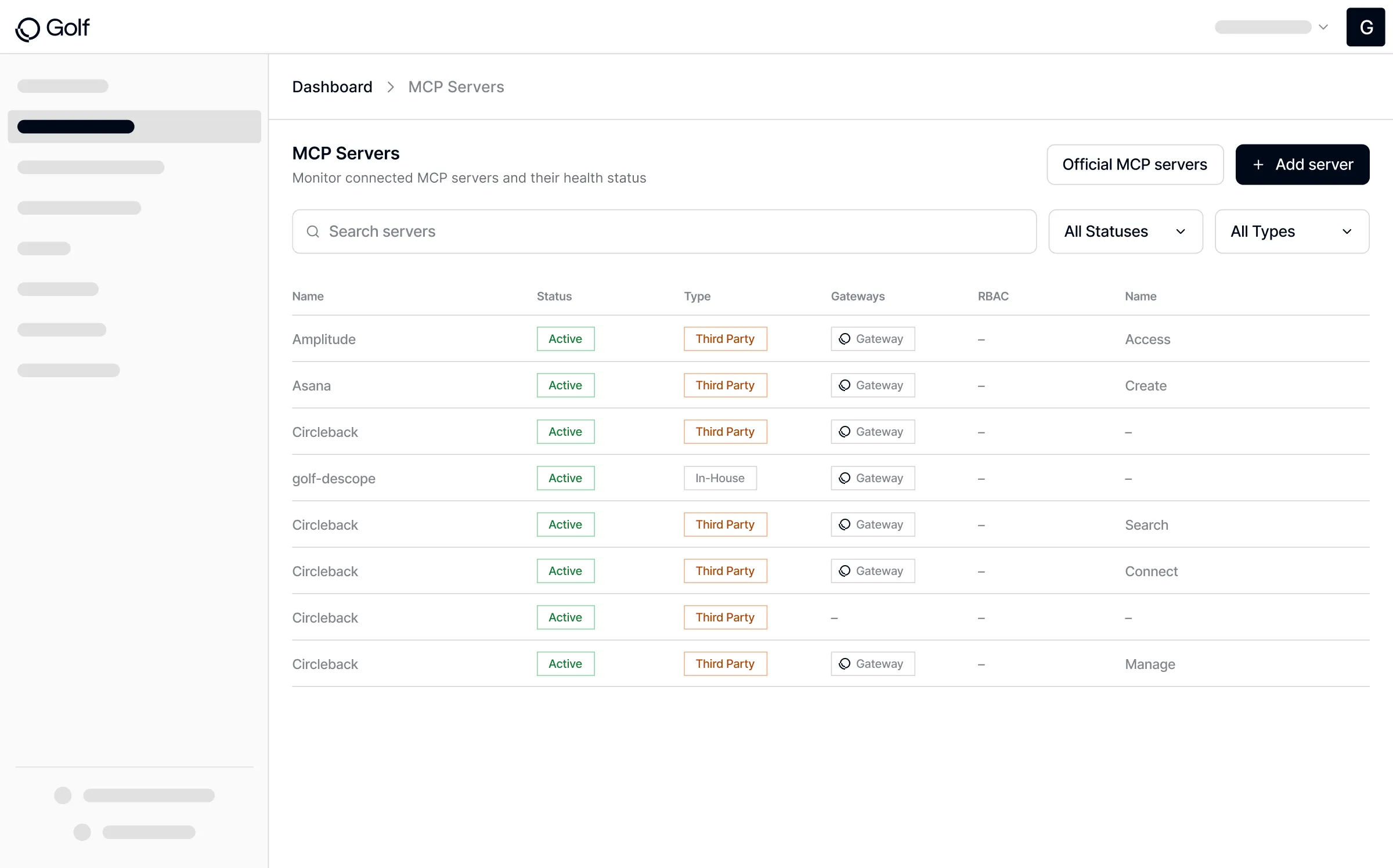
Task: Click the plus icon in Add server
Action: point(1258,165)
